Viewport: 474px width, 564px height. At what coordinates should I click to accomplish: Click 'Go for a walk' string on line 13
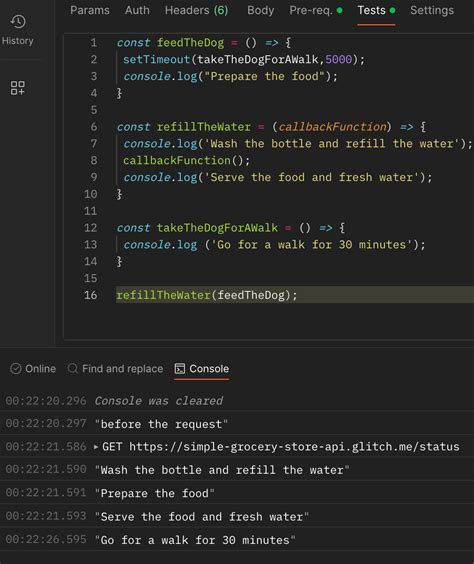311,245
